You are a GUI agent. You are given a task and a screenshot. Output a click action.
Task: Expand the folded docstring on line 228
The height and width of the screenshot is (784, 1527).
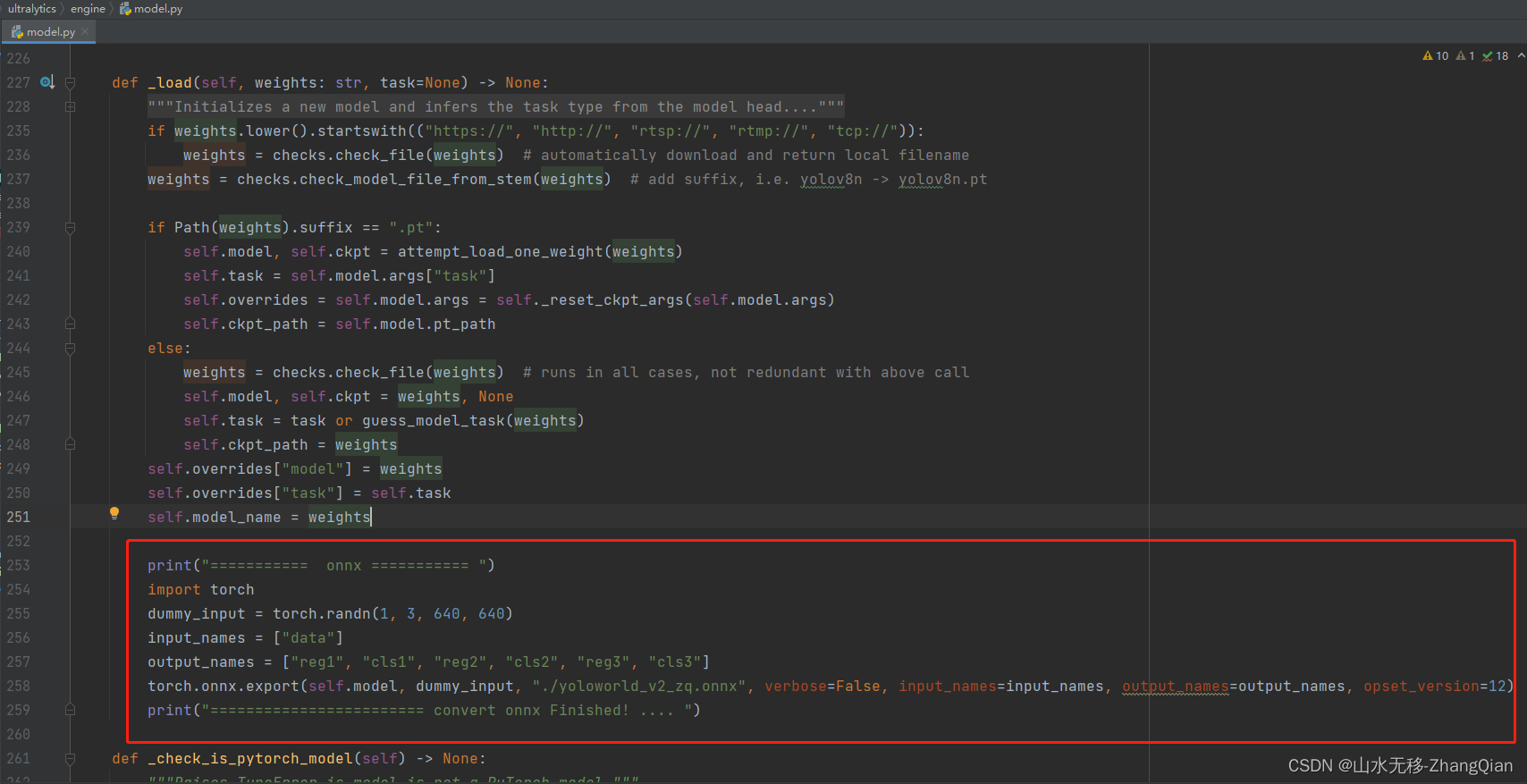click(70, 106)
